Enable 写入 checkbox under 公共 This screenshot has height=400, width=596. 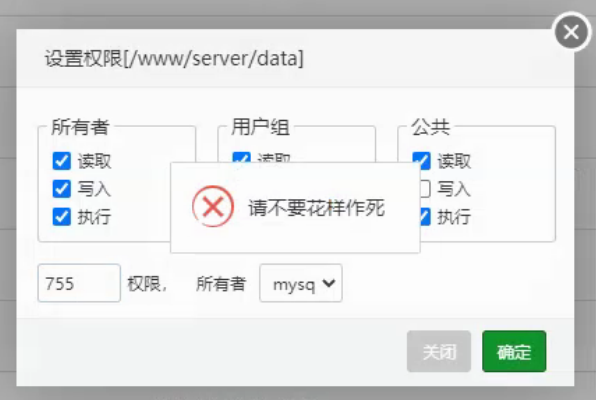pos(425,189)
